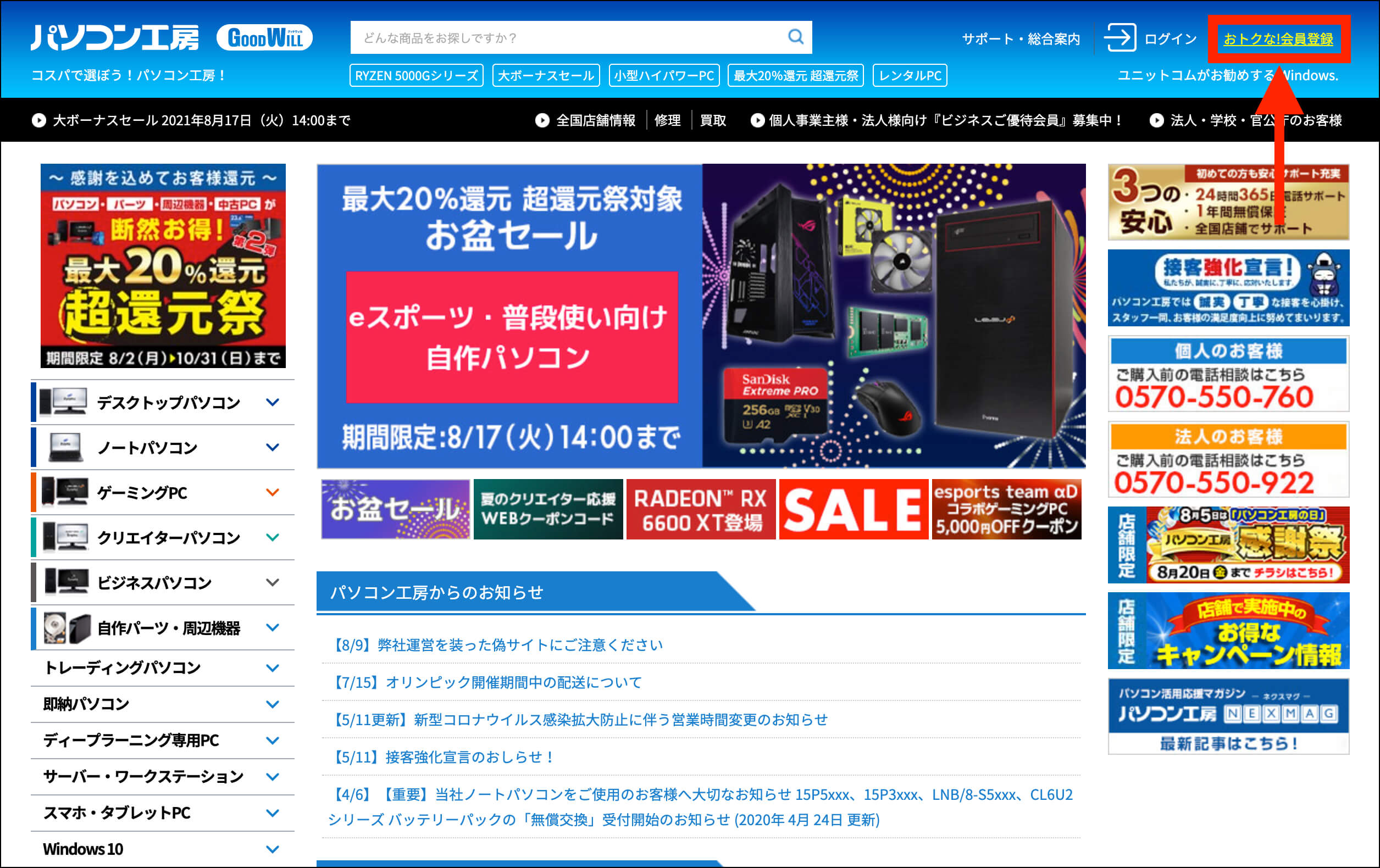
Task: Open the NEXMAG magazine banner
Action: pyautogui.click(x=1229, y=717)
